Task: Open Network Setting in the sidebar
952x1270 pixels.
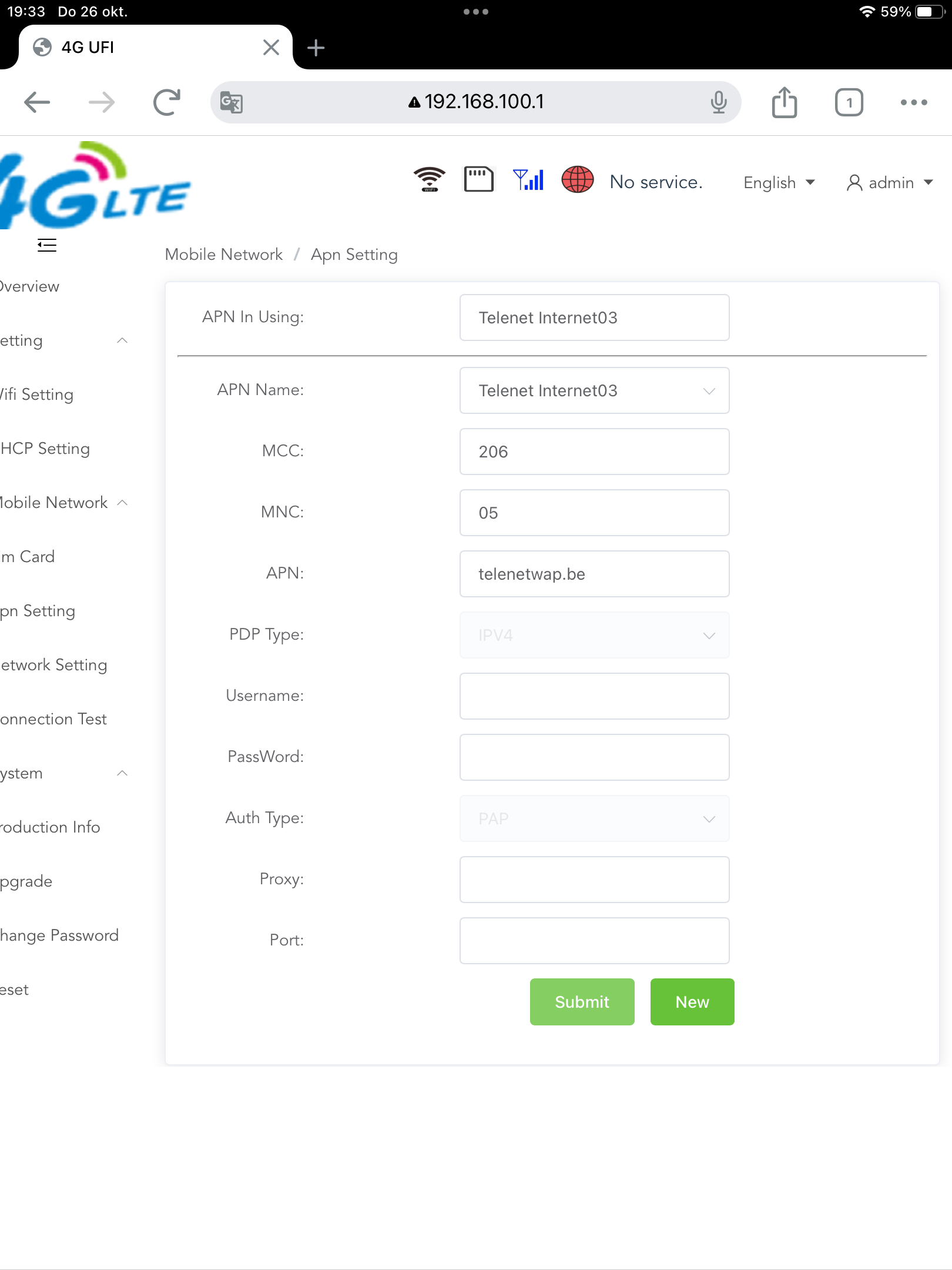Action: 54,665
